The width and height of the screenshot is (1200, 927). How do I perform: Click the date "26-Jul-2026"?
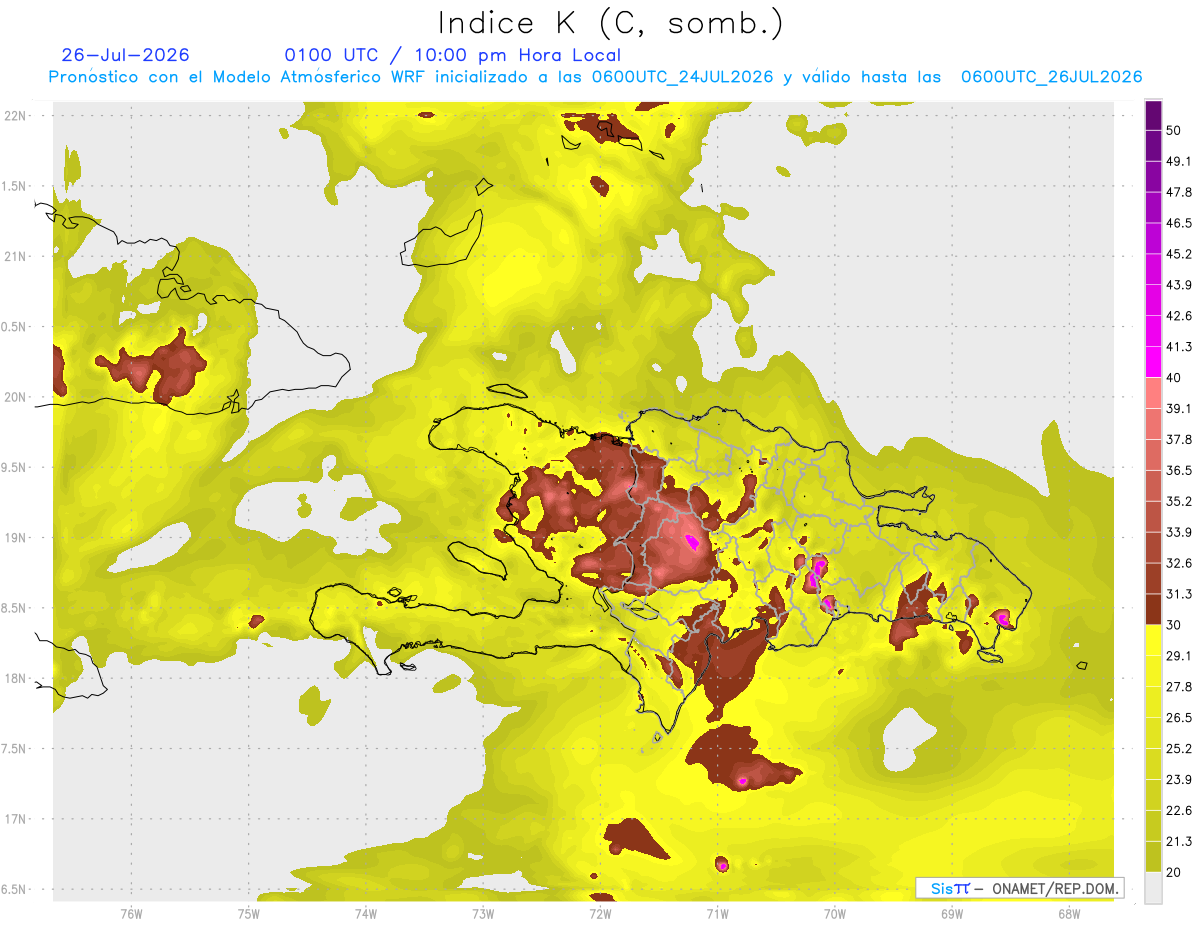pyautogui.click(x=125, y=55)
